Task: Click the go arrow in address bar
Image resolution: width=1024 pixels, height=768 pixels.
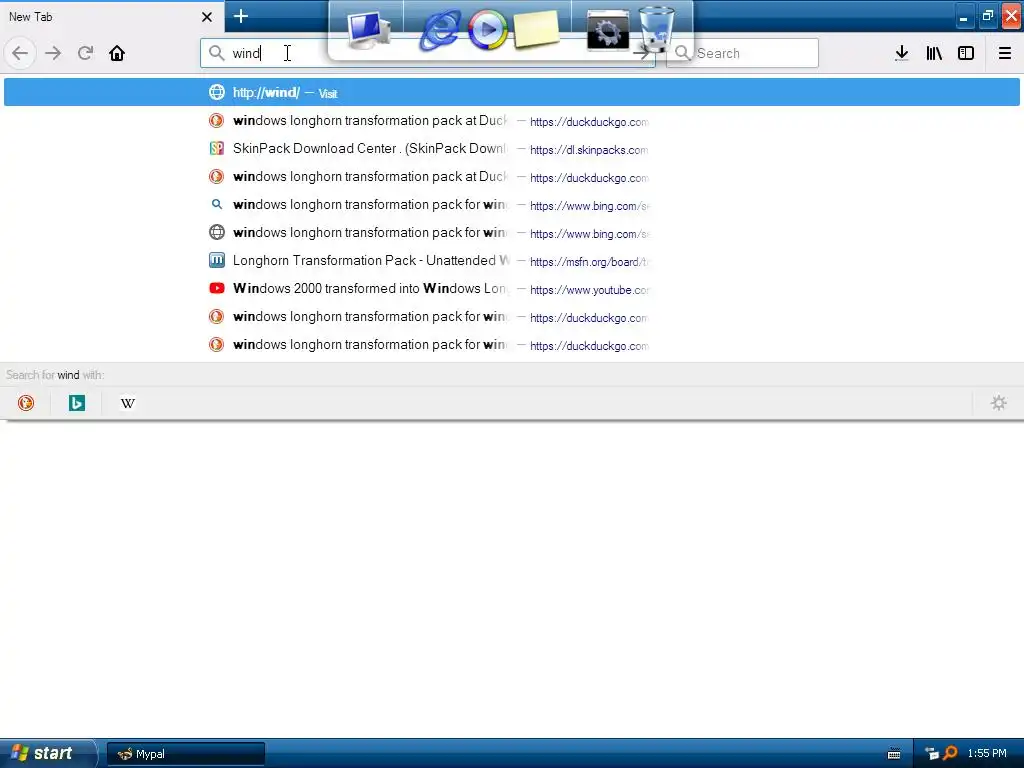Action: click(643, 54)
